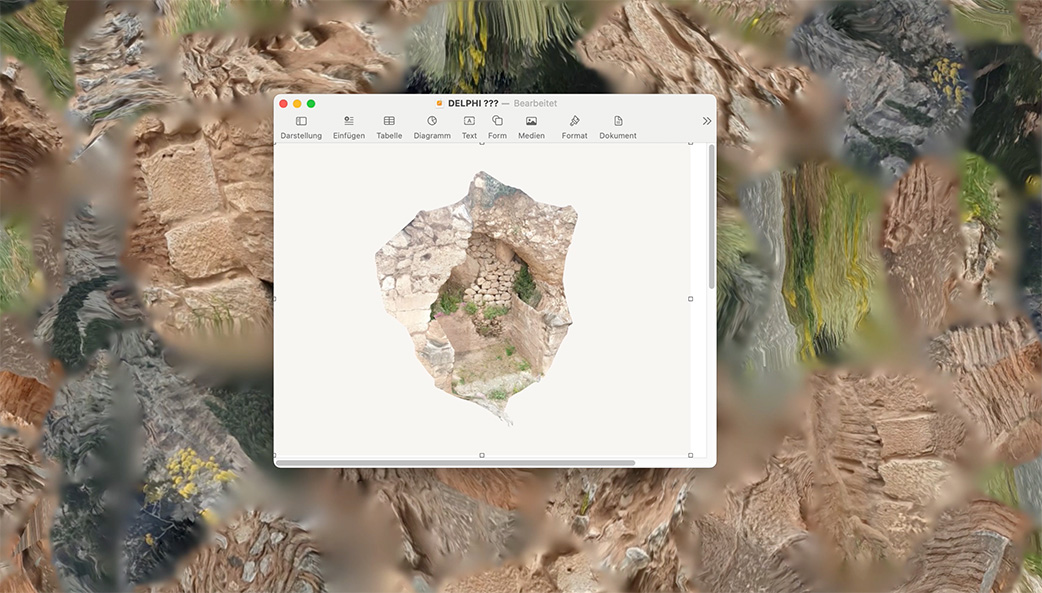Click the bottom-center selection handle
Viewport: 1042px width, 593px height.
coord(482,455)
